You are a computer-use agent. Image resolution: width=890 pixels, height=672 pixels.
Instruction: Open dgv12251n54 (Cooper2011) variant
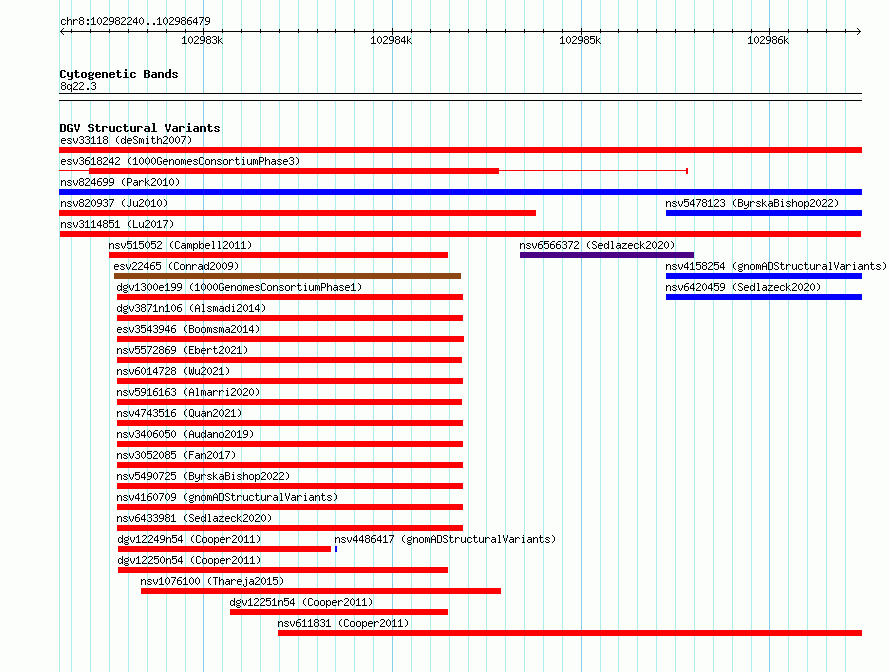301,602
